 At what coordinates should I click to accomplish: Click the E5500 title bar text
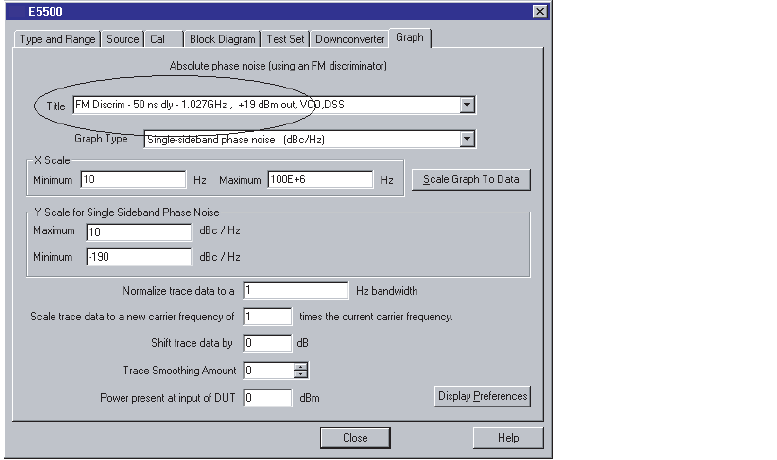45,11
